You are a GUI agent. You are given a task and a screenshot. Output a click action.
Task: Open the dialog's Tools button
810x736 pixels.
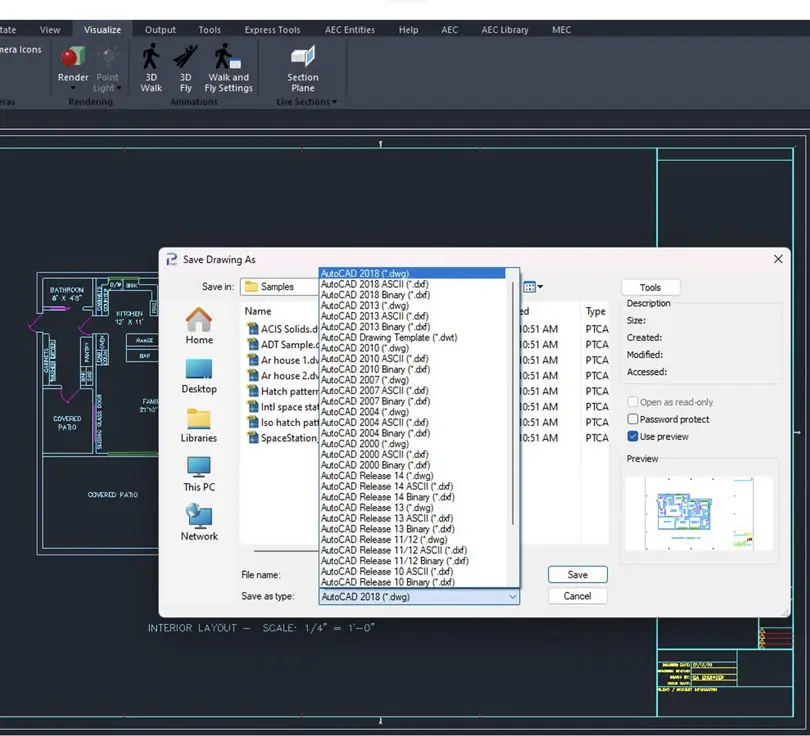tap(650, 287)
